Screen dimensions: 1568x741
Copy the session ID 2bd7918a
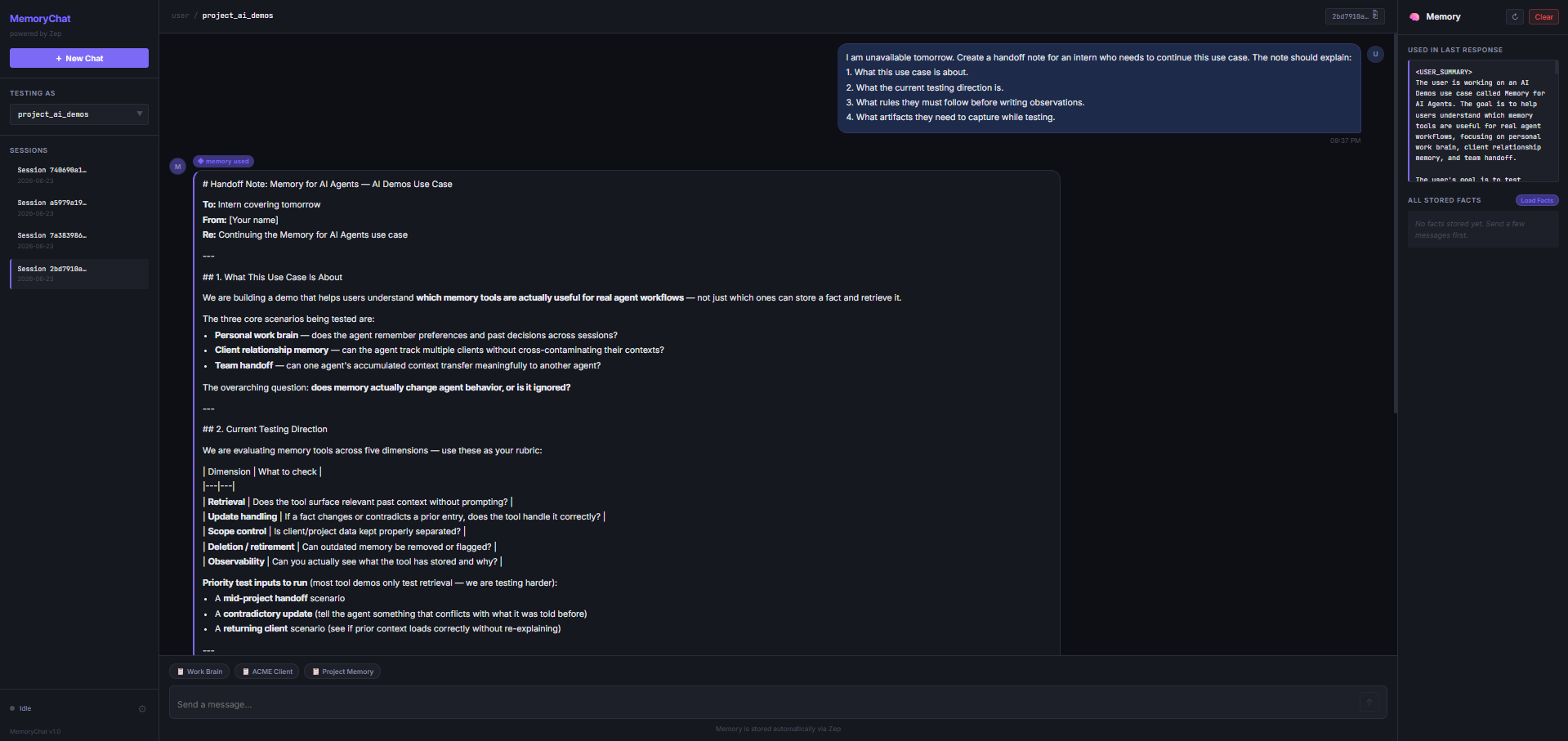point(1354,16)
